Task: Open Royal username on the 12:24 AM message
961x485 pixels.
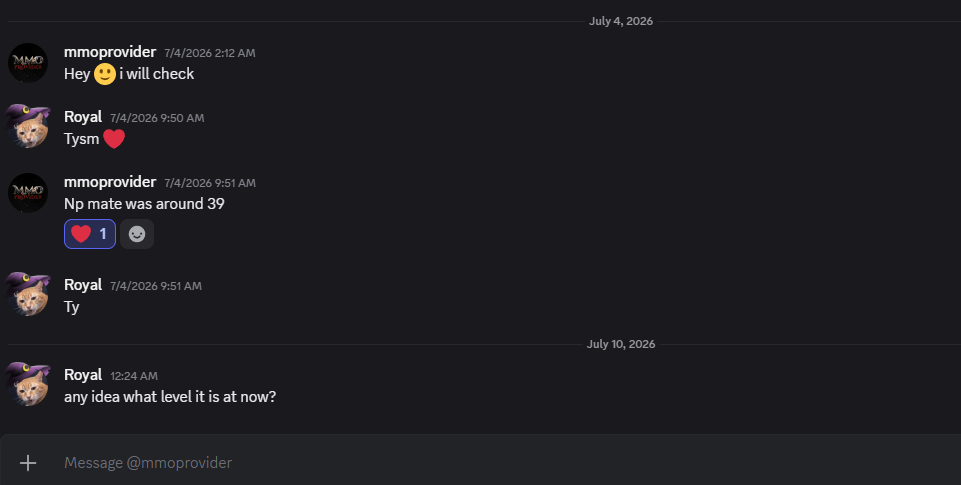Action: [x=83, y=375]
